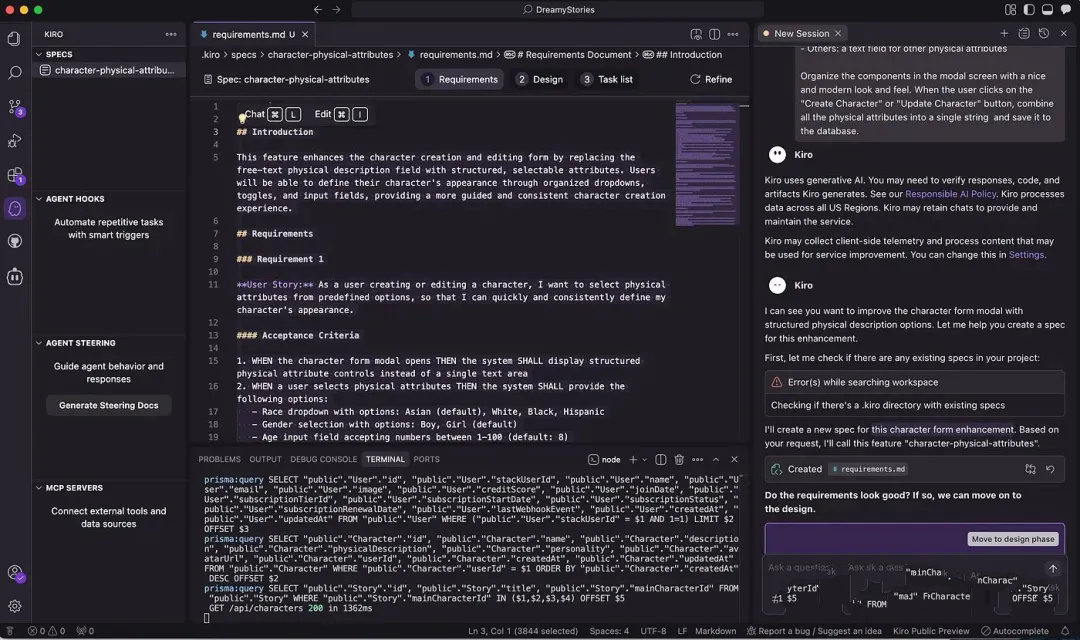The image size is (1080, 640).
Task: Collapse the AGENT HOOKS section
Action: click(x=39, y=199)
